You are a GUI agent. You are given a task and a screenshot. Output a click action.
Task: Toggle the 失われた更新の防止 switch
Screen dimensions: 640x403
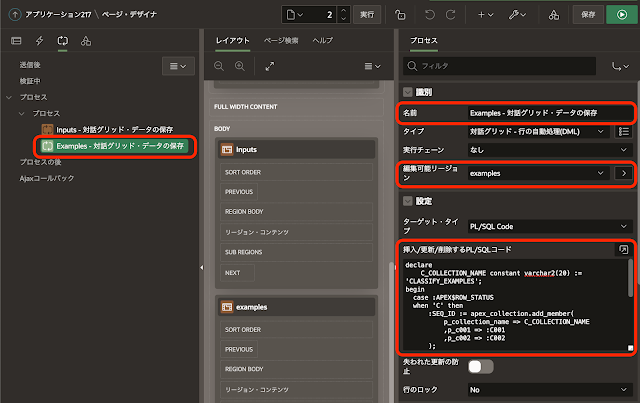coord(481,367)
